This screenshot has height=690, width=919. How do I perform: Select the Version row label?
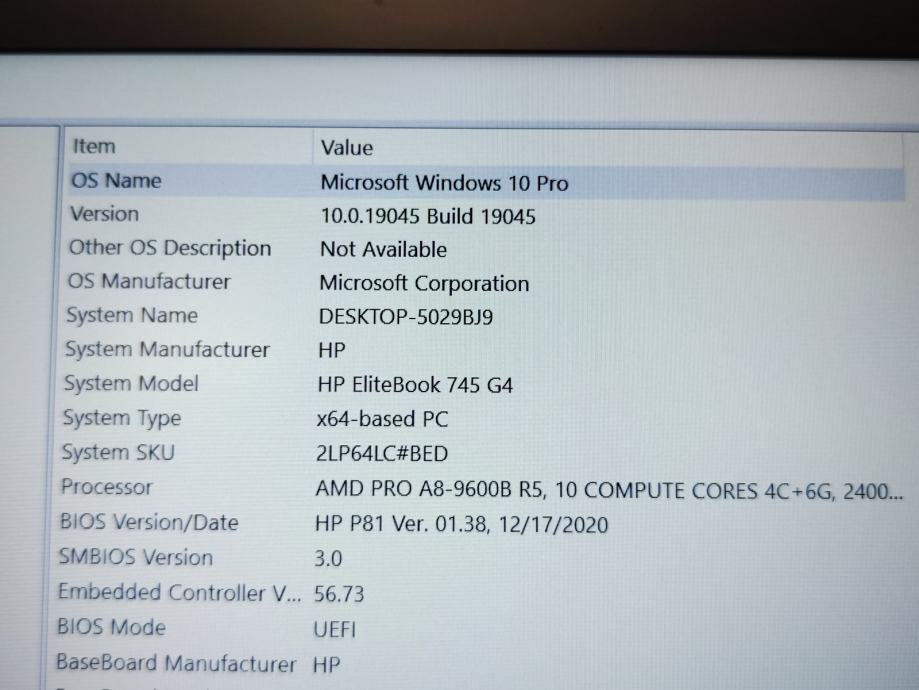104,214
